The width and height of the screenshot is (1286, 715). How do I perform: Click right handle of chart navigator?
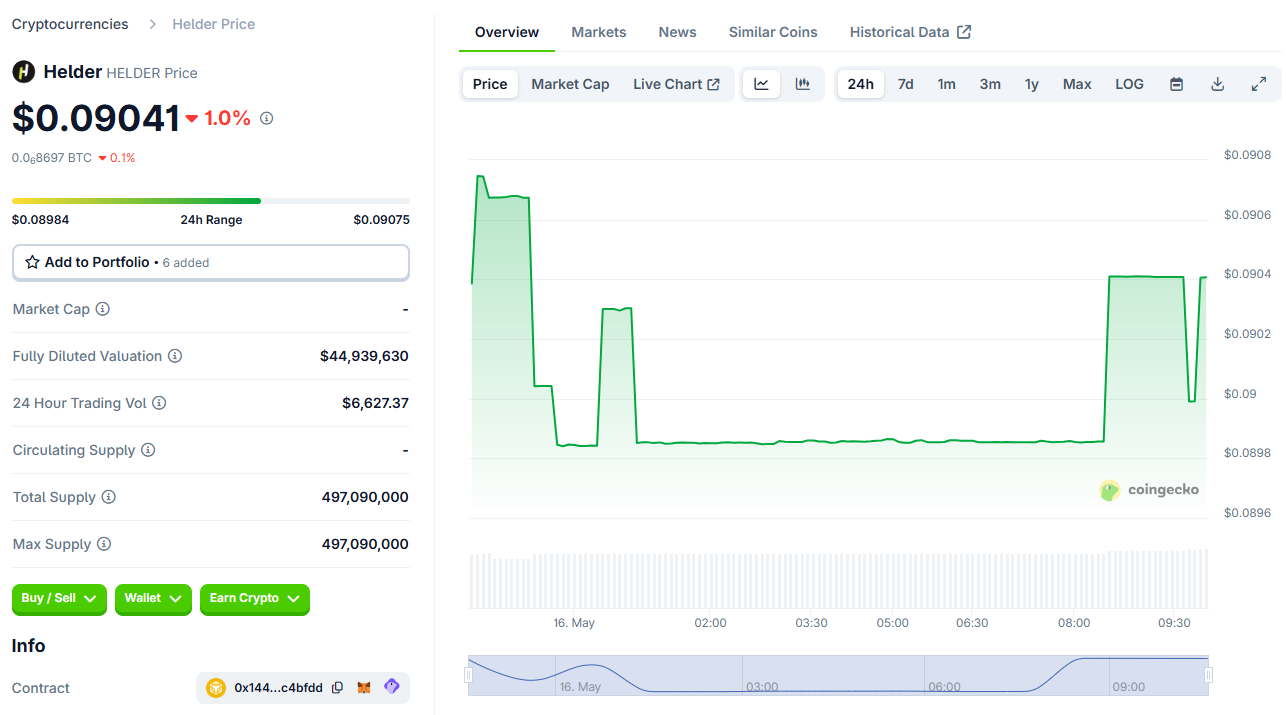[1209, 675]
